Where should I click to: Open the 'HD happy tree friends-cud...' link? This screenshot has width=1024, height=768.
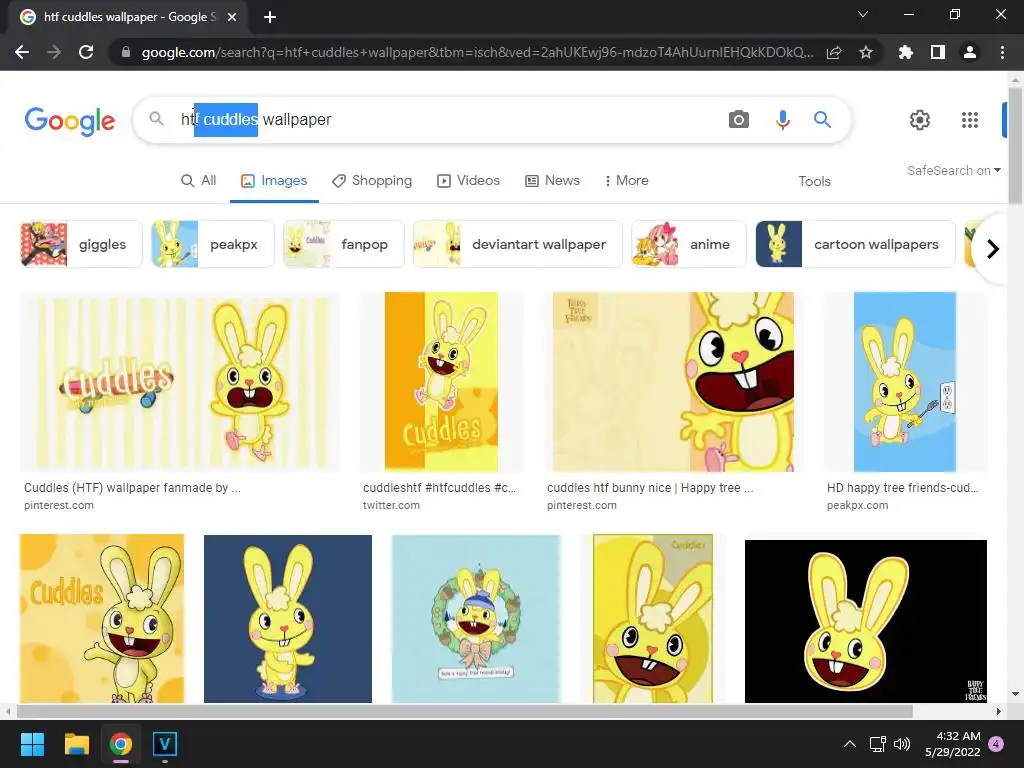coord(903,488)
